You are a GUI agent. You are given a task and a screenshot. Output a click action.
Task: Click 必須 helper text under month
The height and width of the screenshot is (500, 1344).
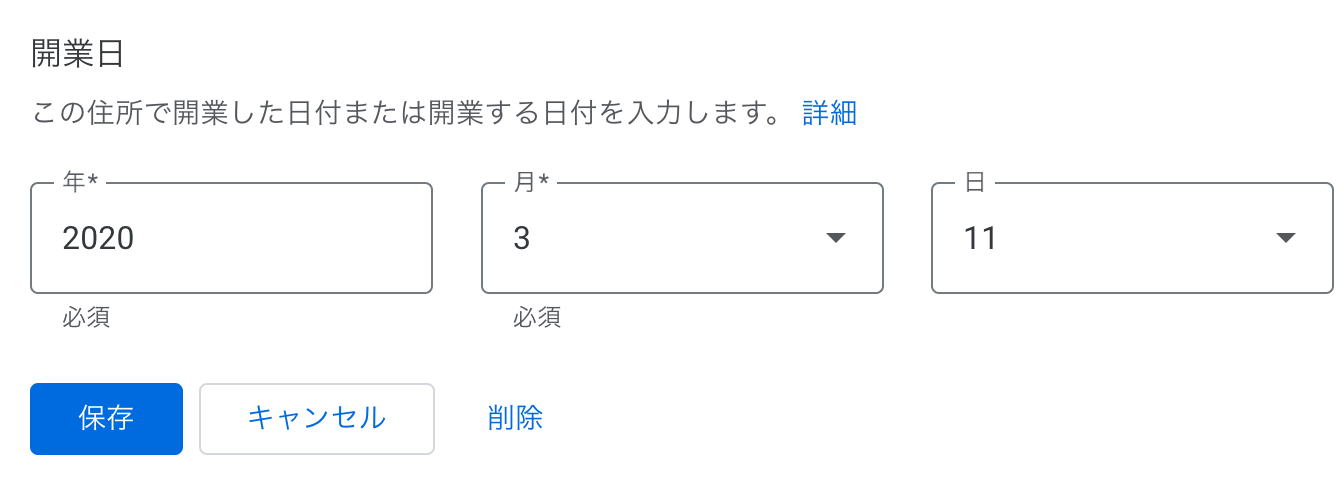(537, 318)
